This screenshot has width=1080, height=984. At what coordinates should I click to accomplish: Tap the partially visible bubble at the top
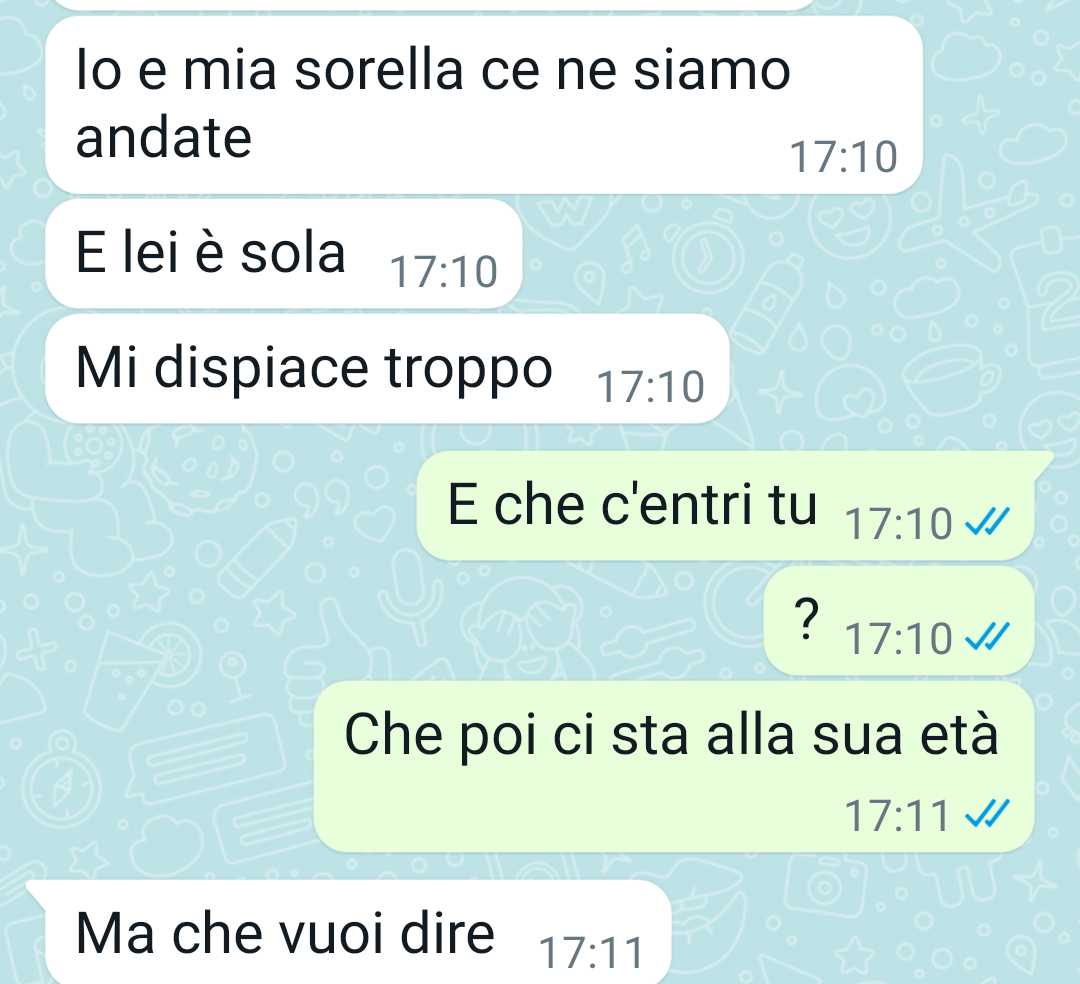434,4
